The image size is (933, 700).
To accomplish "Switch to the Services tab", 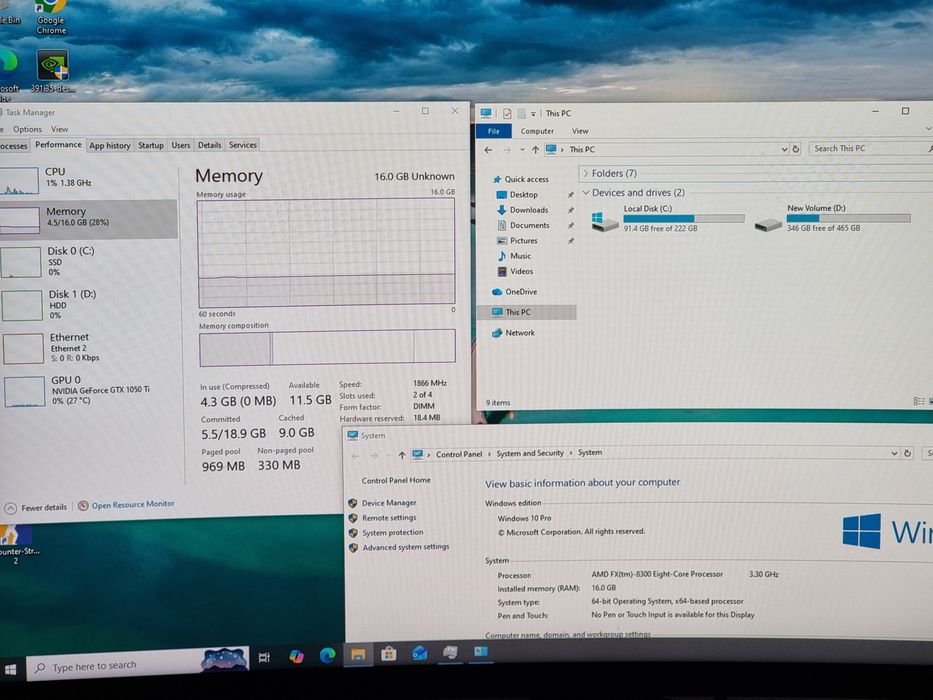I will 243,145.
